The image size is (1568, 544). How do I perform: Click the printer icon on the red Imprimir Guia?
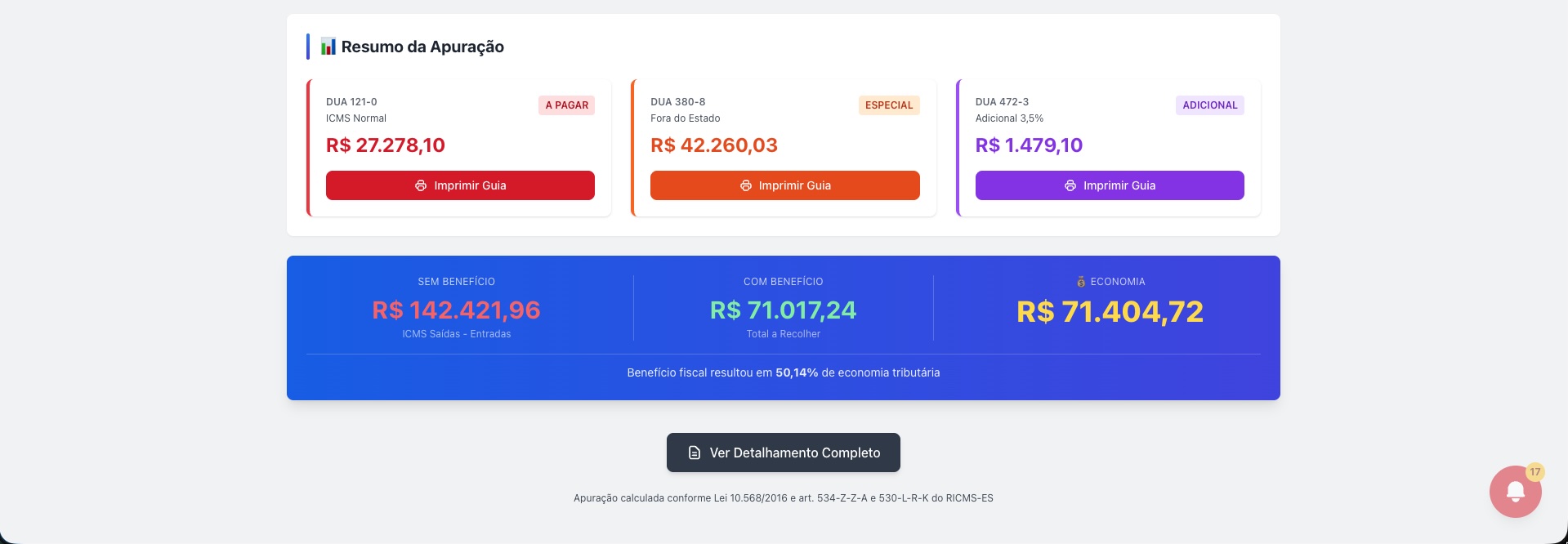tap(420, 185)
